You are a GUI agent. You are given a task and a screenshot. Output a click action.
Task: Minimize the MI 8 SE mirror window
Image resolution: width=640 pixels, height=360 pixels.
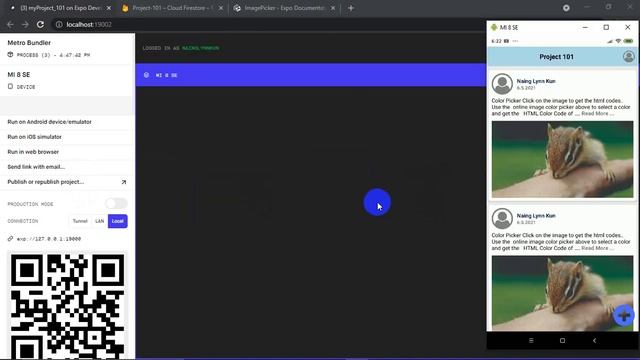585,27
